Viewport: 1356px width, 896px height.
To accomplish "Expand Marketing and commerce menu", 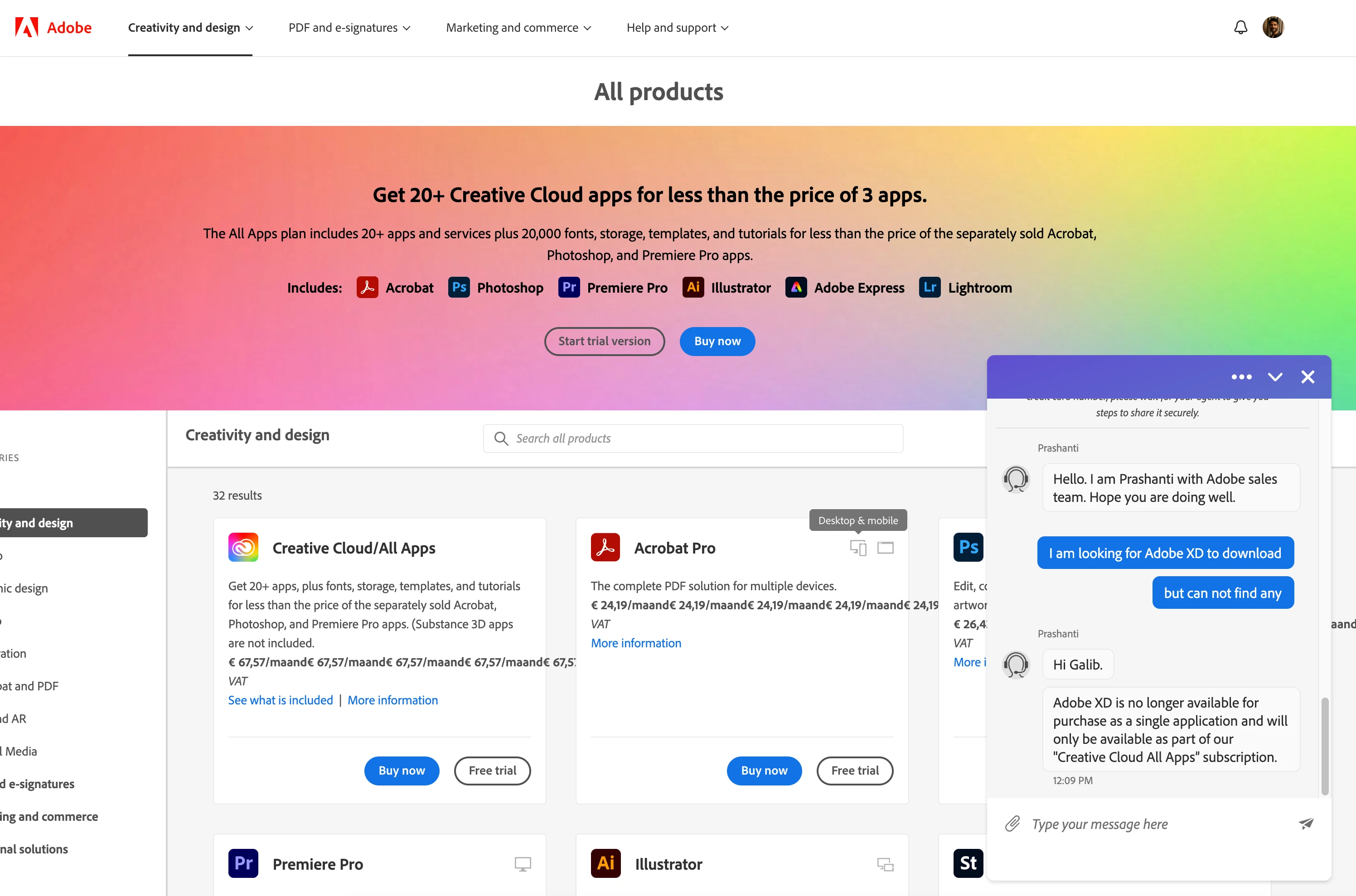I will coord(518,28).
